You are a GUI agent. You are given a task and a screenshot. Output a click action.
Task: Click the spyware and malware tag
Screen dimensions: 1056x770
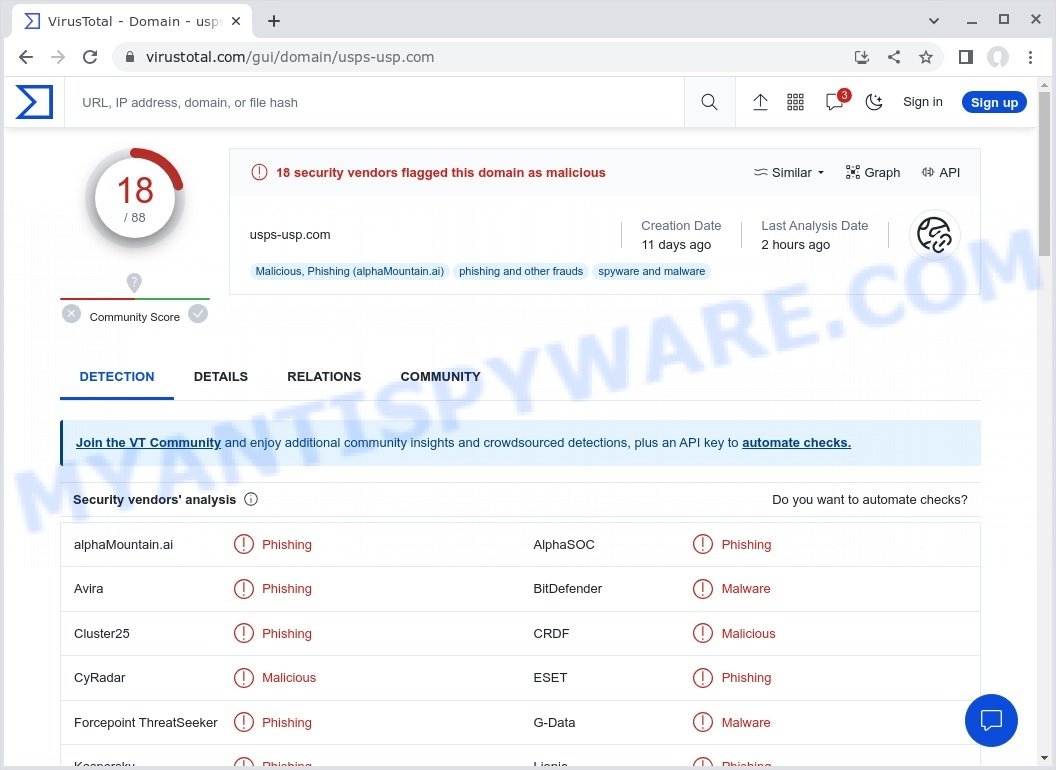[652, 271]
